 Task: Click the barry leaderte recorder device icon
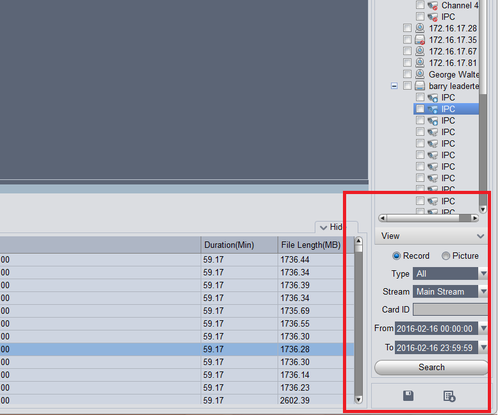tap(420, 86)
